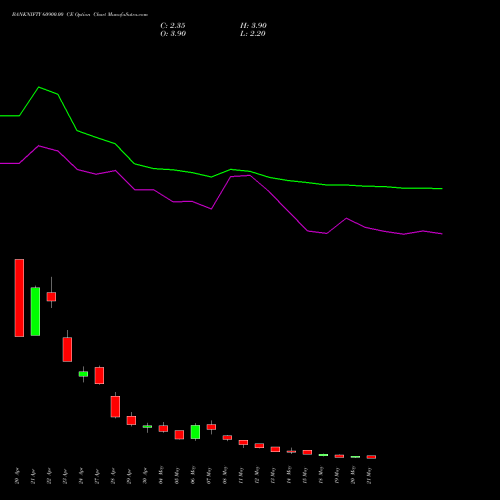500x500 pixels.
Task: Click the 07 May date axis label
Action: click(x=209, y=475)
